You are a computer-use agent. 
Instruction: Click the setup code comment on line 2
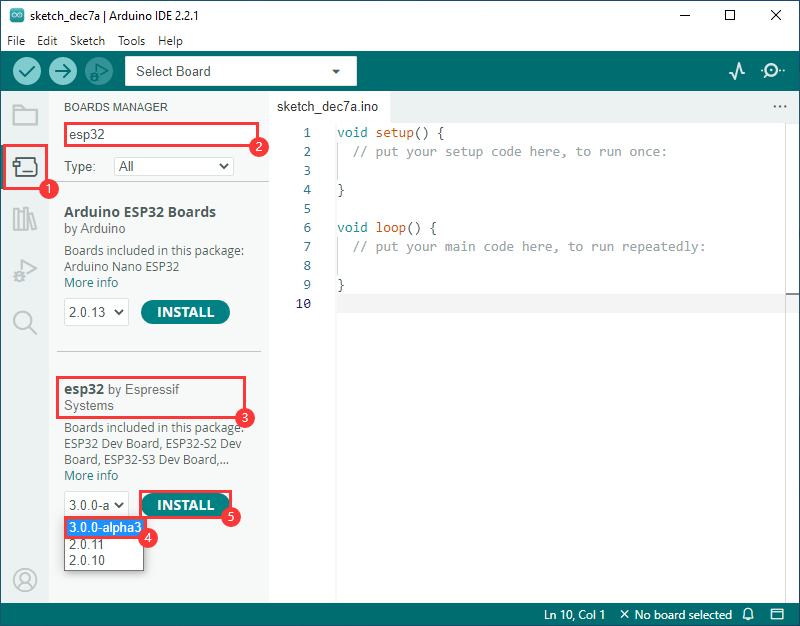pos(509,152)
